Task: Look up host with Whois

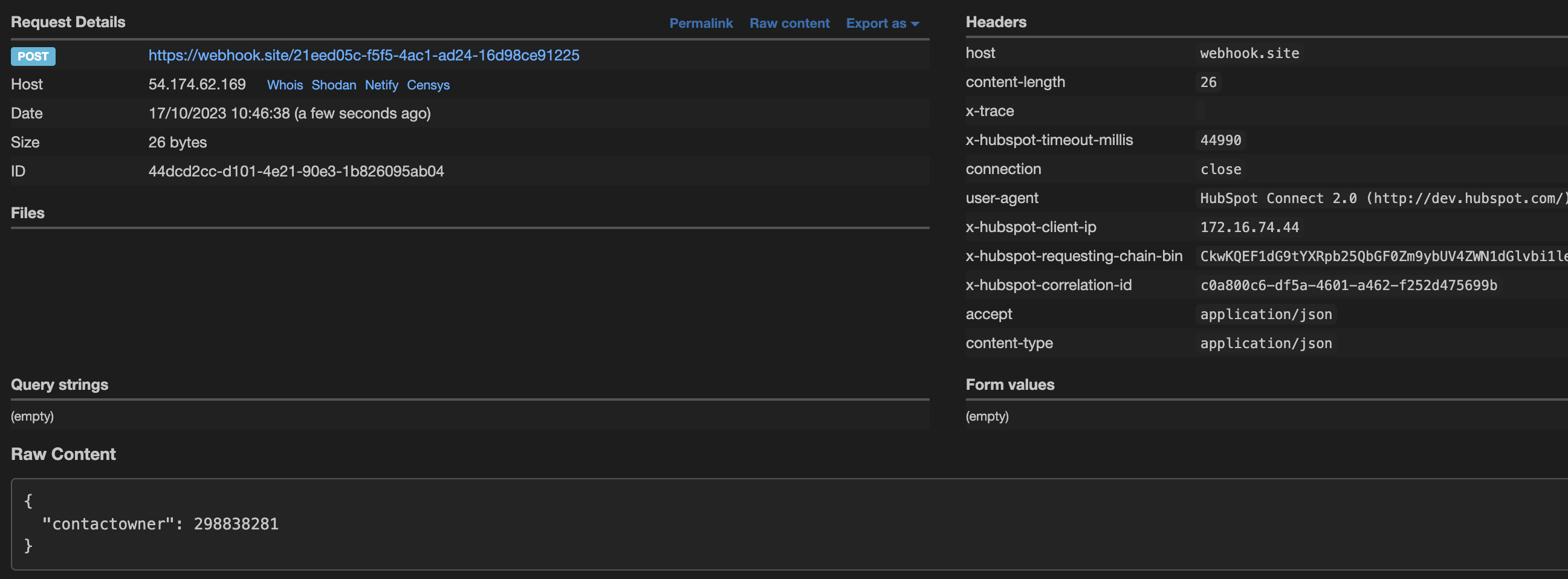Action: click(x=285, y=85)
